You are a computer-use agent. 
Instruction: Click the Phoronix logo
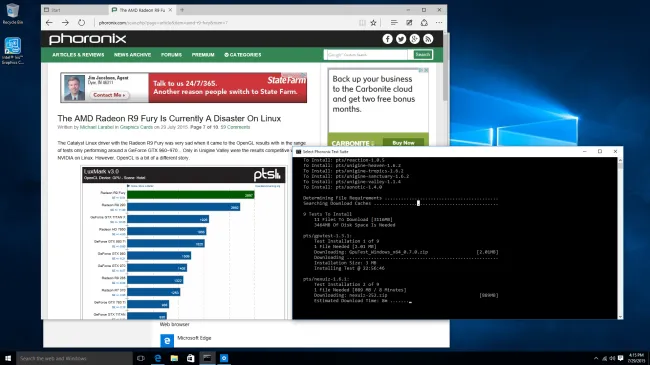tap(87, 39)
